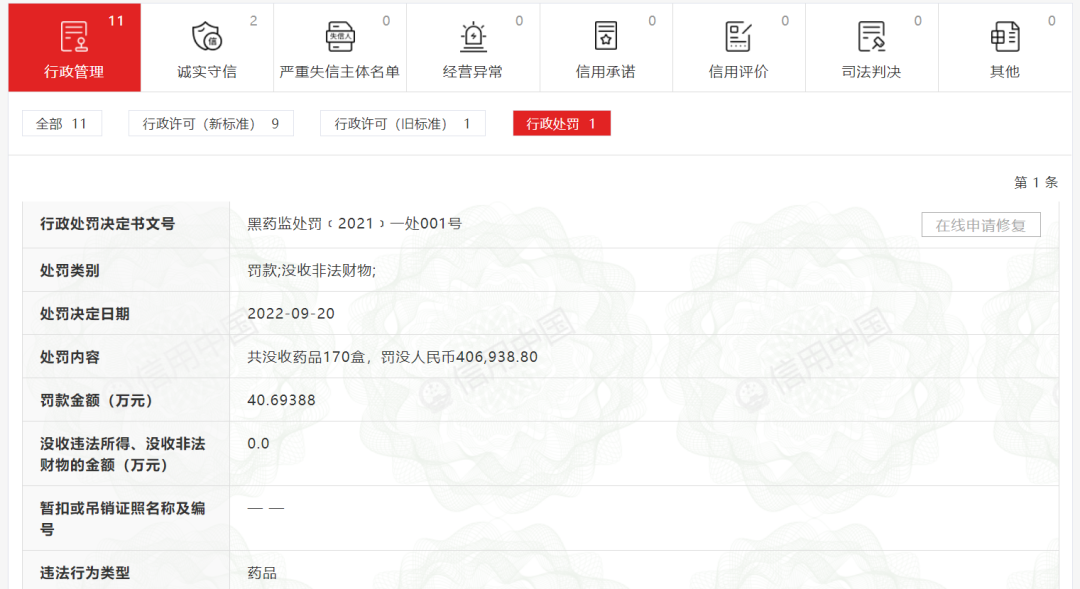Click the 没收违法所得 amount label

[x=123, y=455]
